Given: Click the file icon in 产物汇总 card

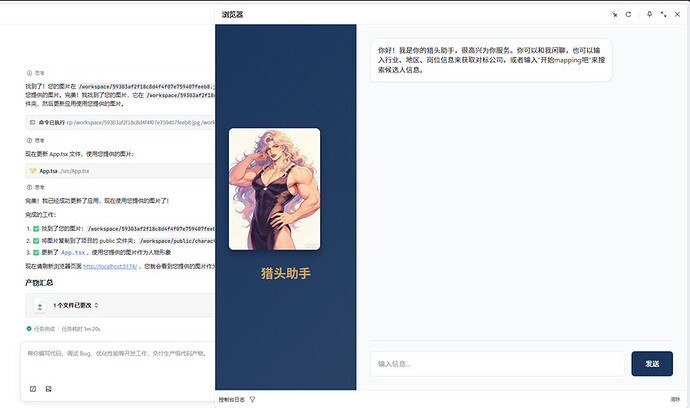Looking at the screenshot, I should (x=39, y=305).
